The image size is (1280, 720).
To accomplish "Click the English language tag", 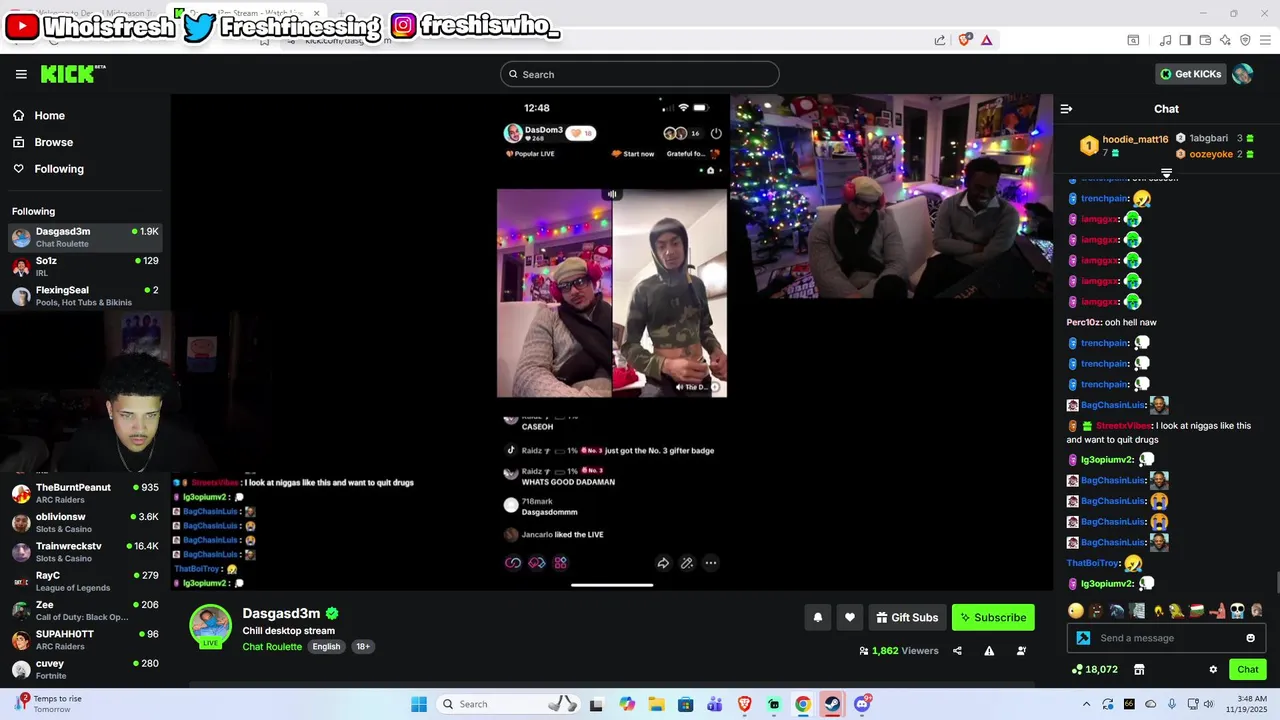I will tap(326, 647).
